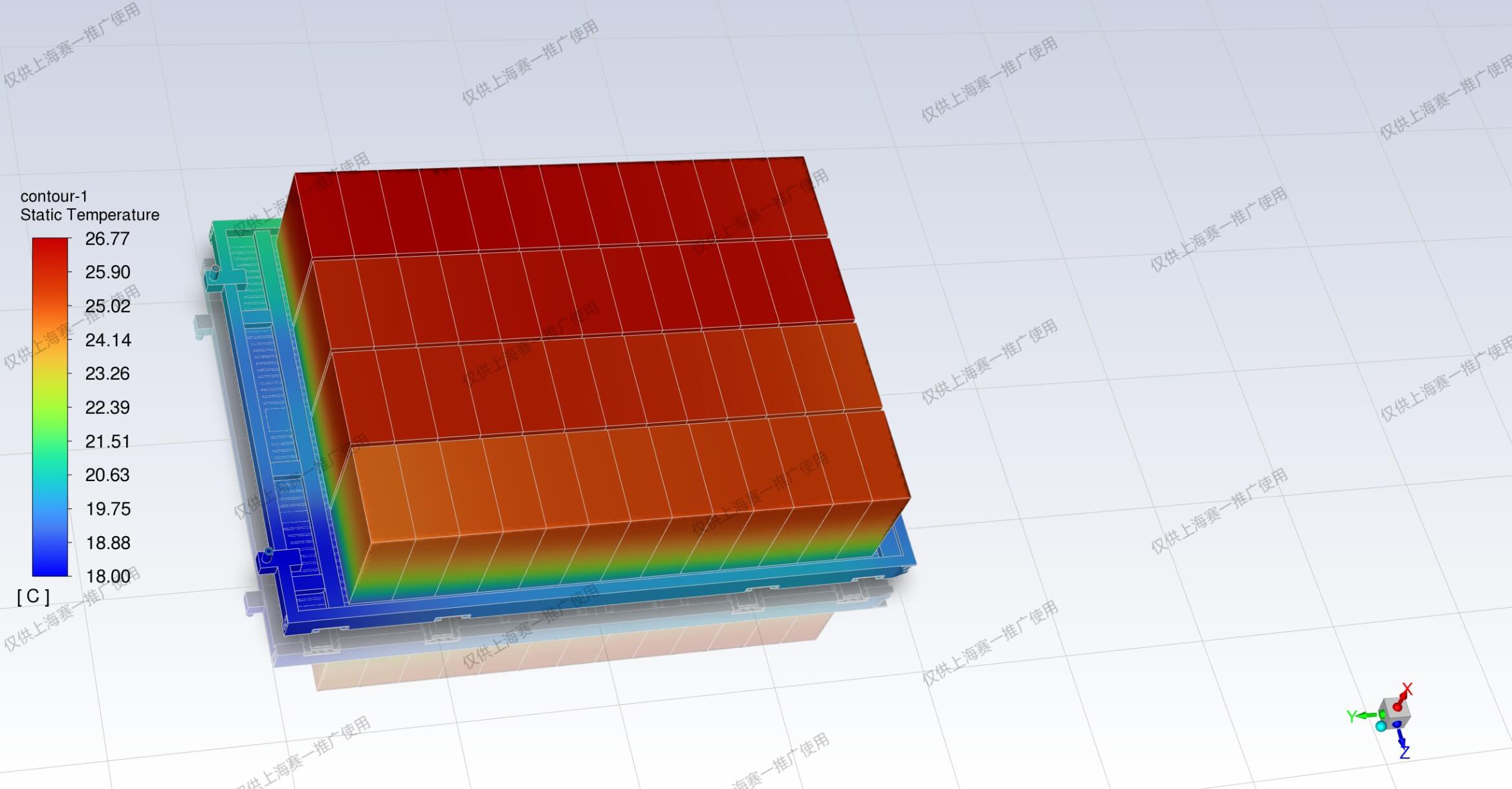1512x789 pixels.
Task: Click the green middle of temperature colorbar
Action: click(50, 427)
